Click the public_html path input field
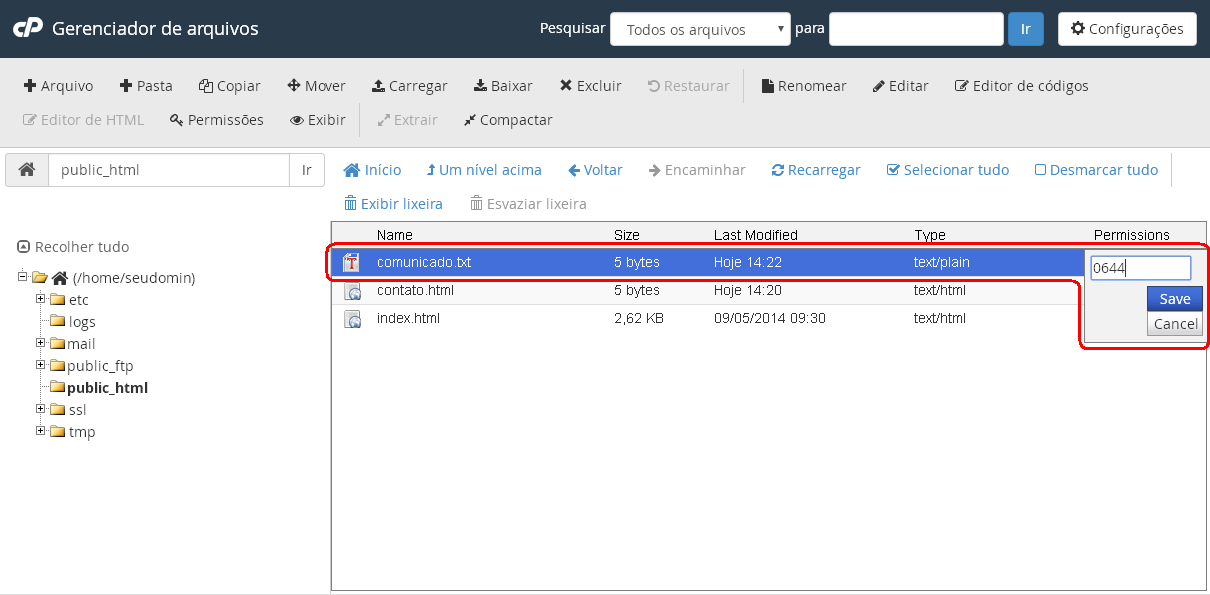 (169, 170)
